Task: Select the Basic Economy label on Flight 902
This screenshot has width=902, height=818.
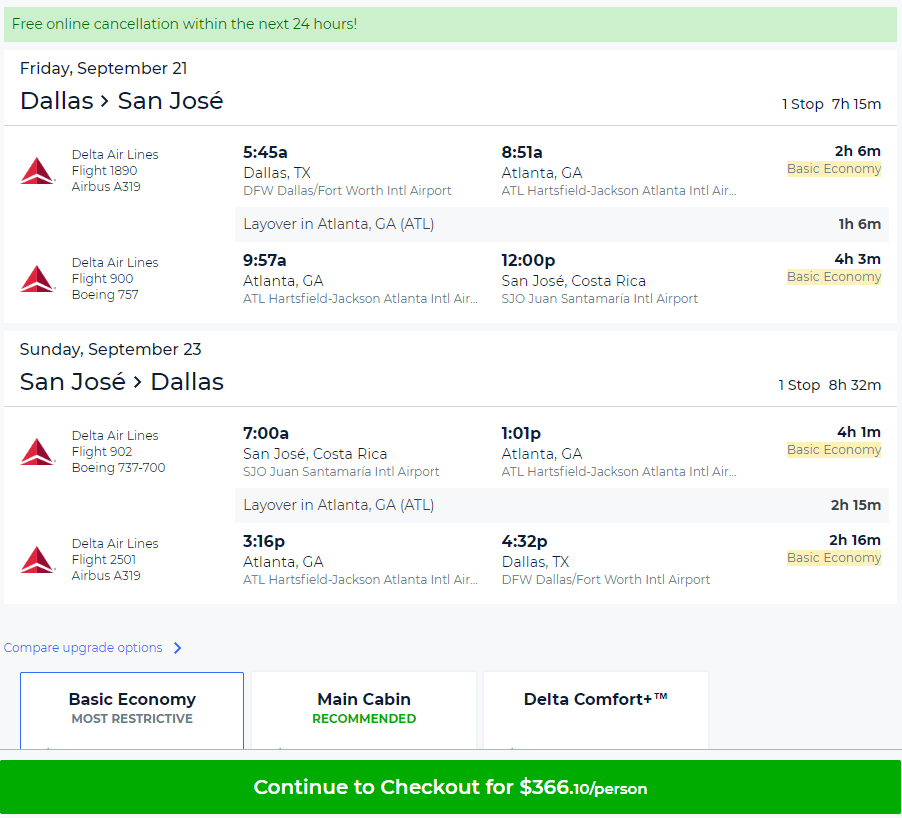Action: click(x=834, y=449)
